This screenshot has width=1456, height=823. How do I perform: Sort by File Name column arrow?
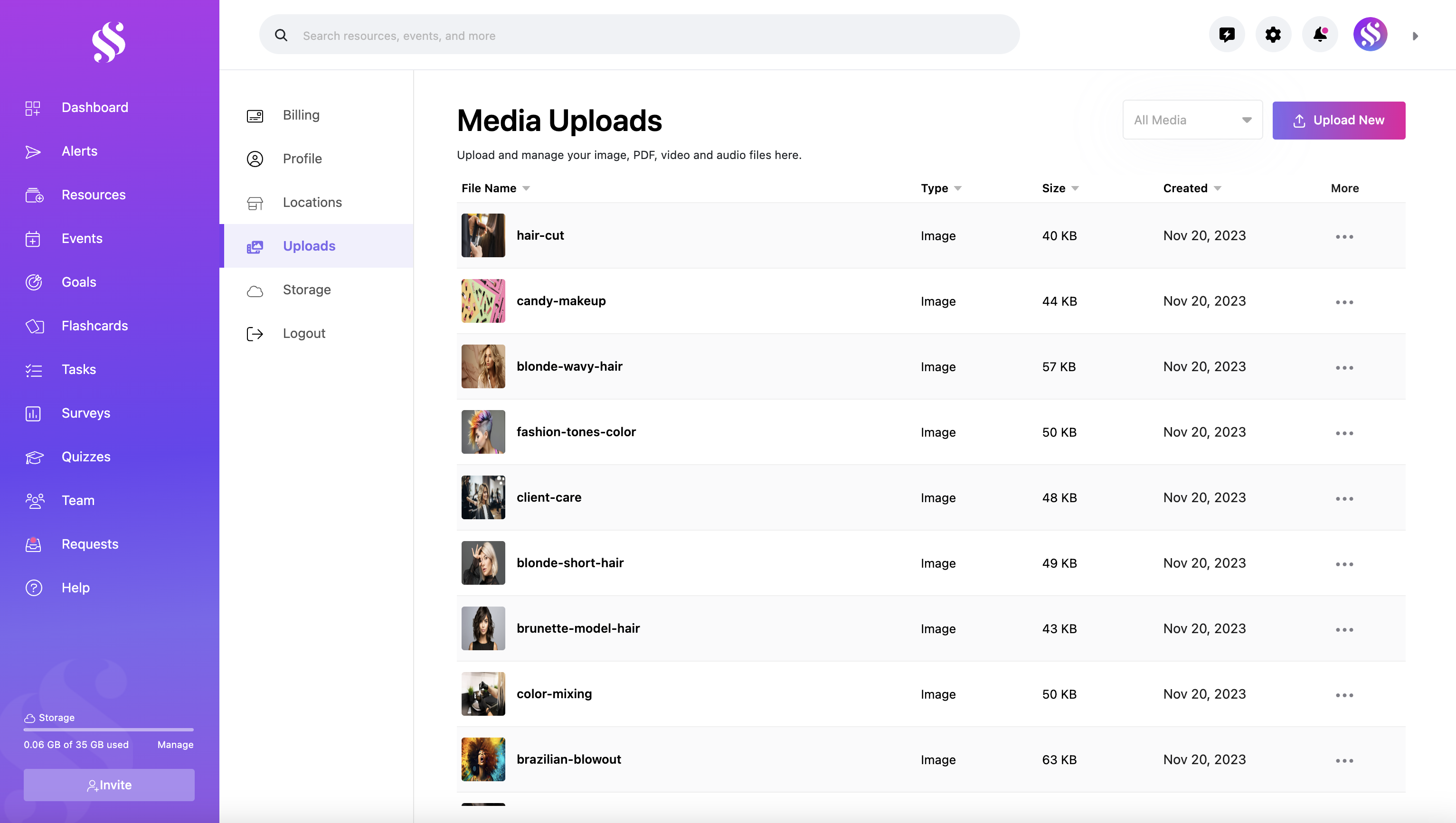(527, 189)
